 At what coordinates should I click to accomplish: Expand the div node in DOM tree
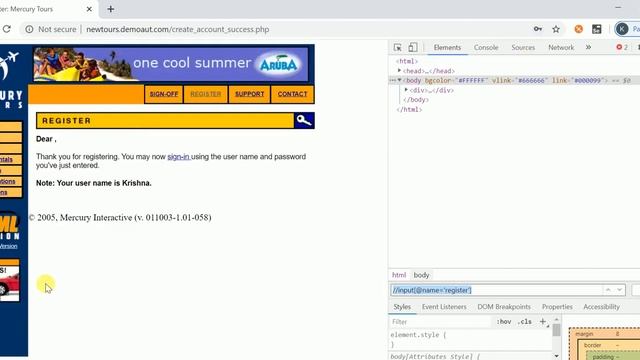click(x=406, y=90)
